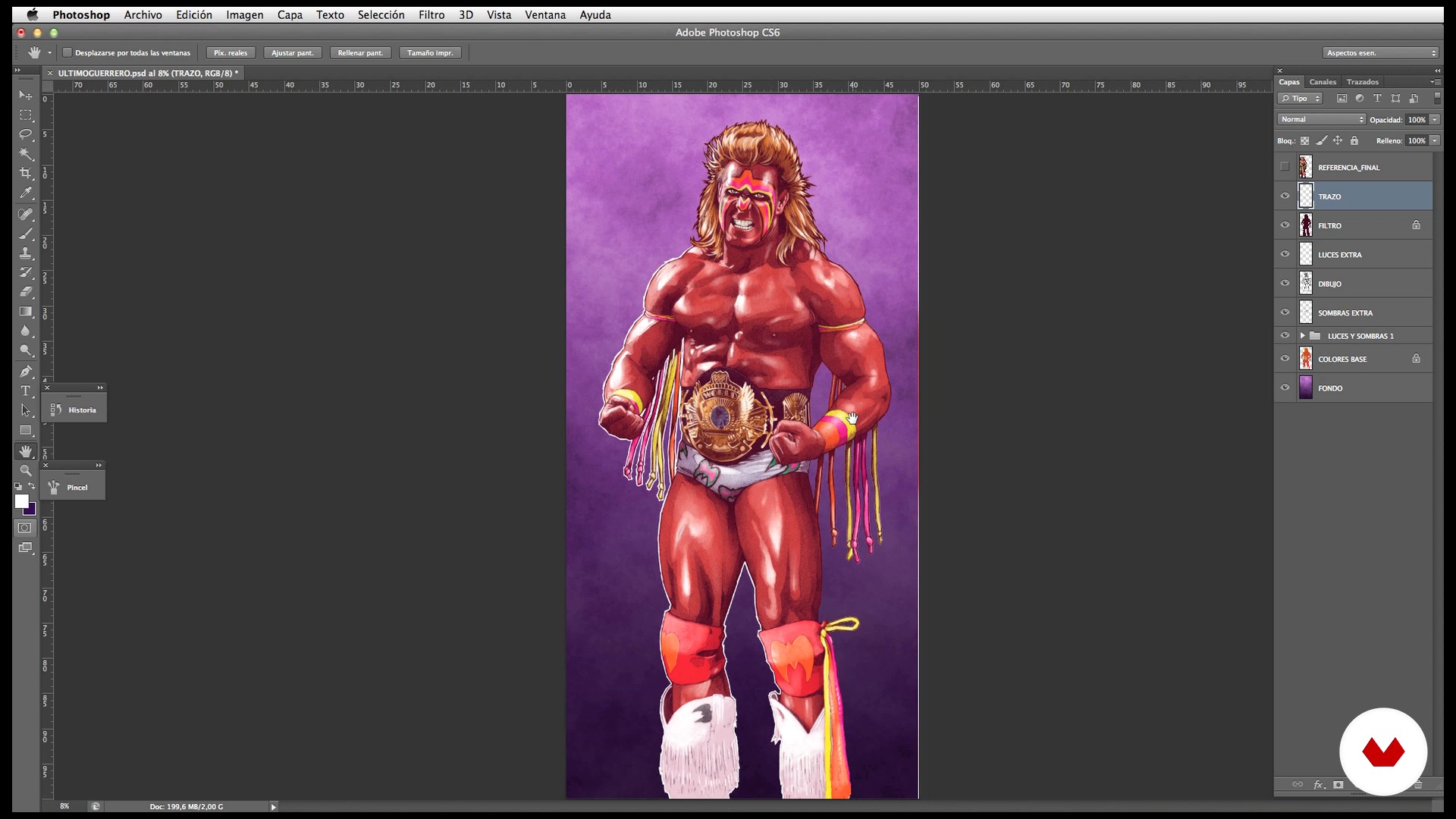This screenshot has width=1456, height=819.
Task: Click the Ajustar pant. button
Action: coord(293,52)
